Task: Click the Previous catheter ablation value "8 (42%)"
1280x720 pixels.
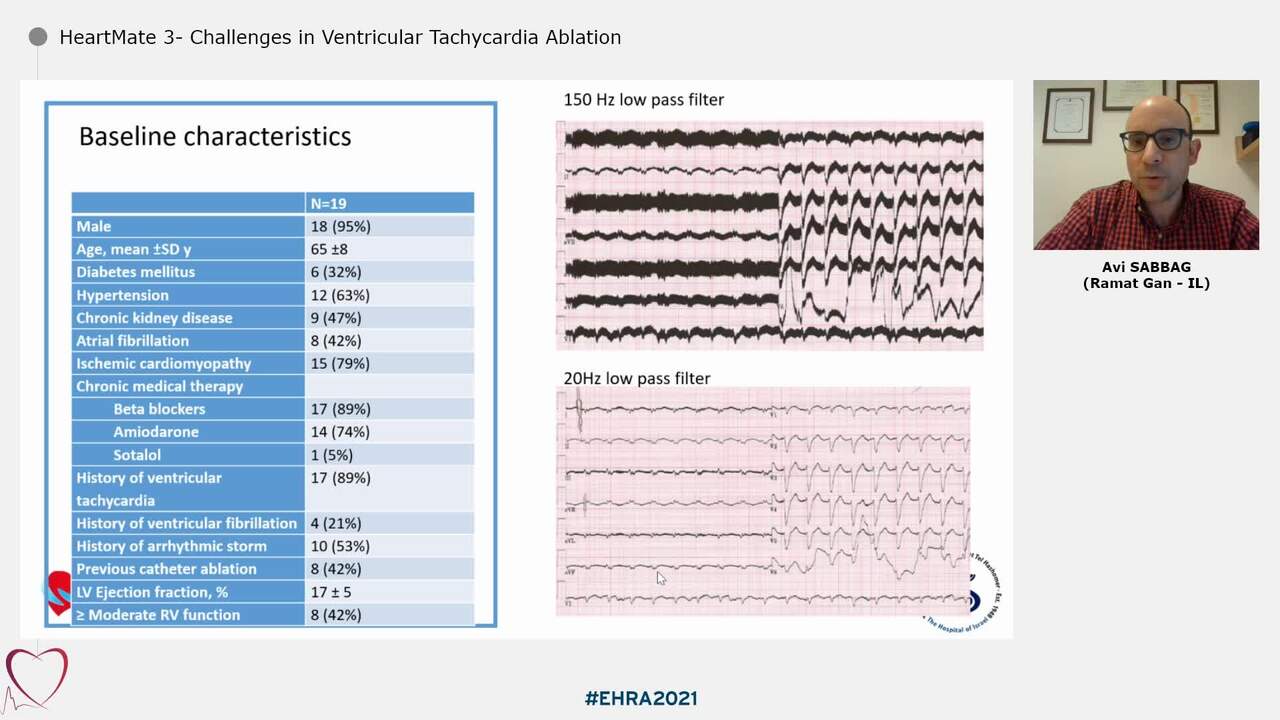Action: click(336, 569)
